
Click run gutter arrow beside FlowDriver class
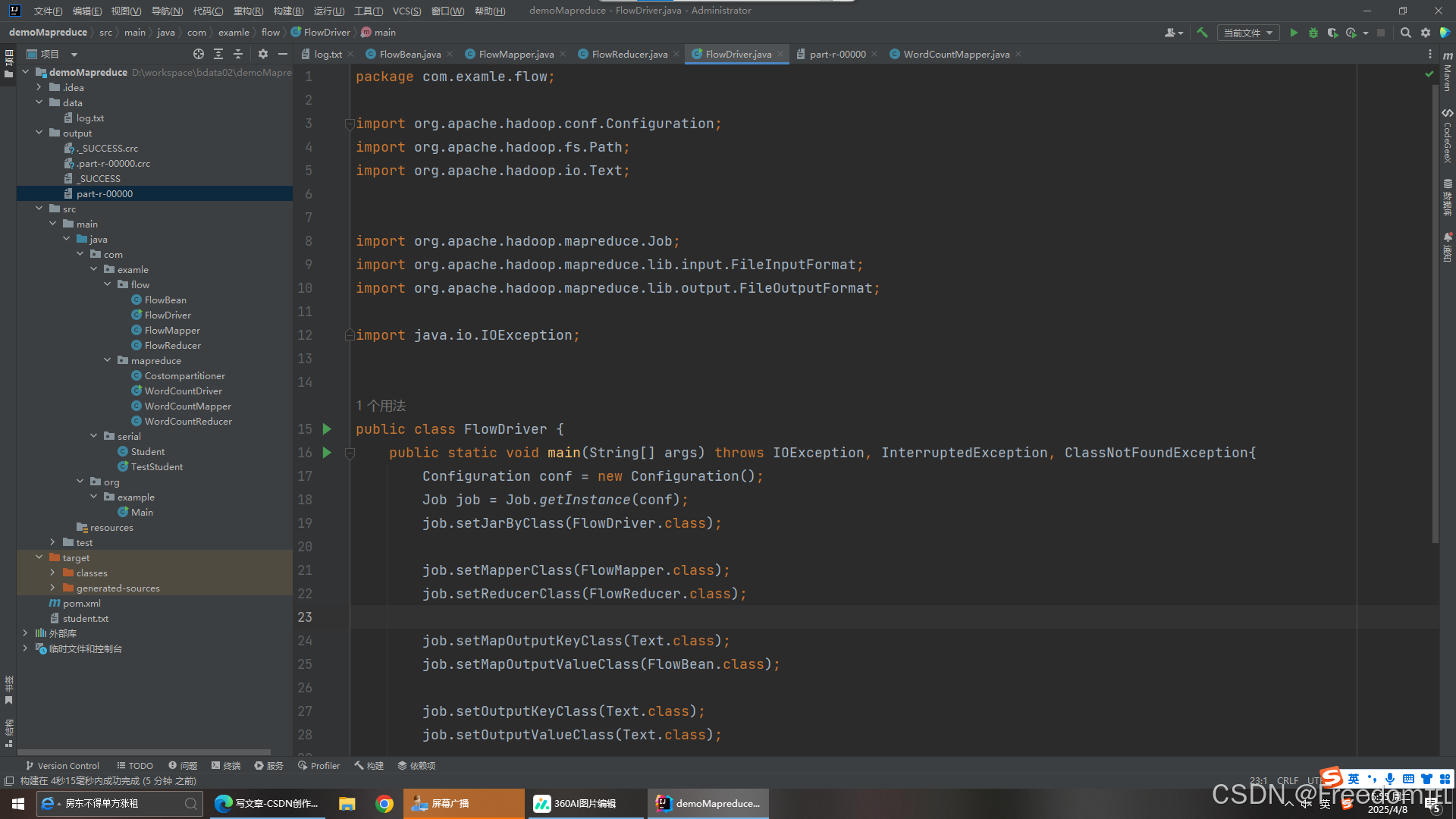click(x=327, y=429)
